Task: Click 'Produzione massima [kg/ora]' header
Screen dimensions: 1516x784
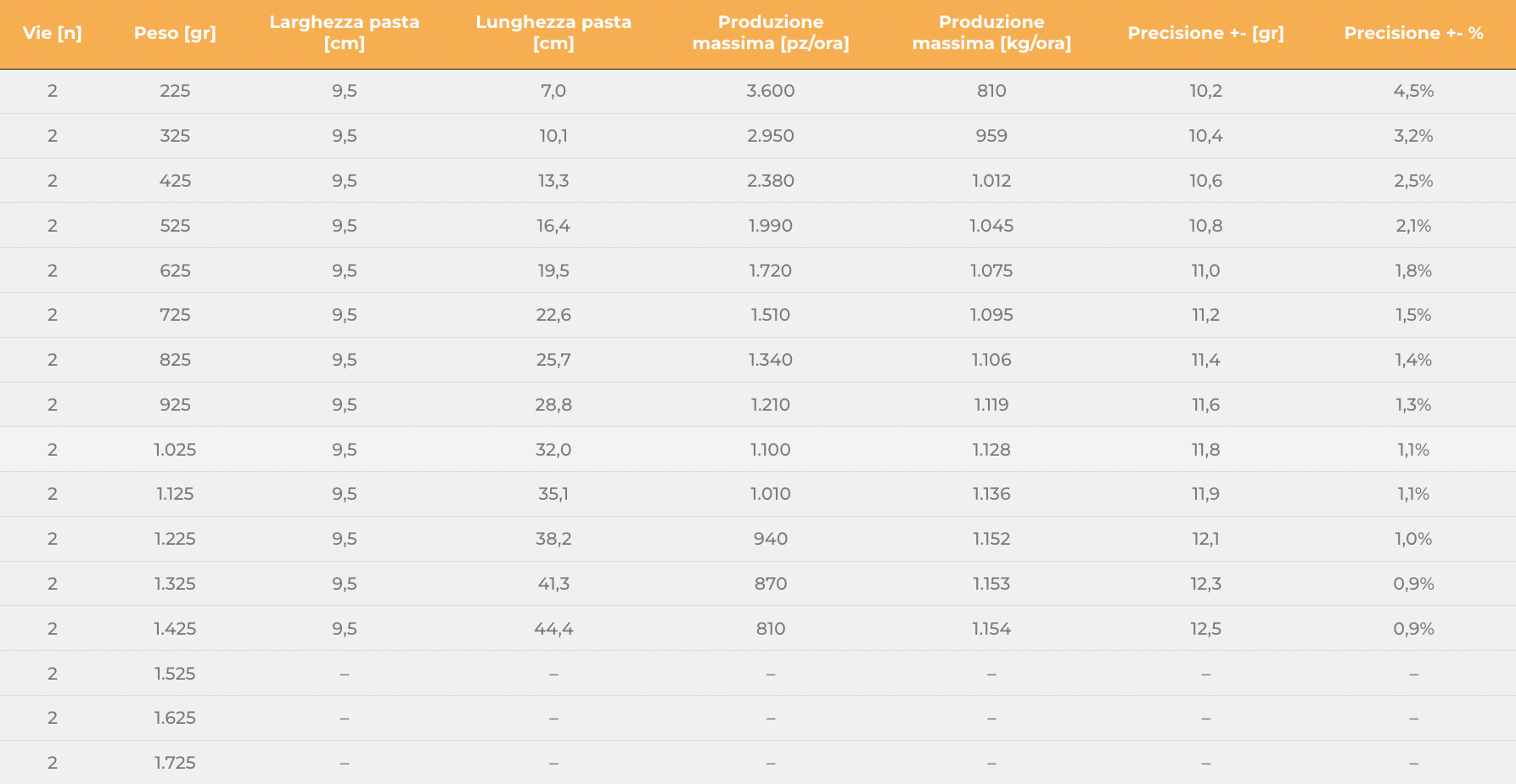Action: [x=991, y=33]
